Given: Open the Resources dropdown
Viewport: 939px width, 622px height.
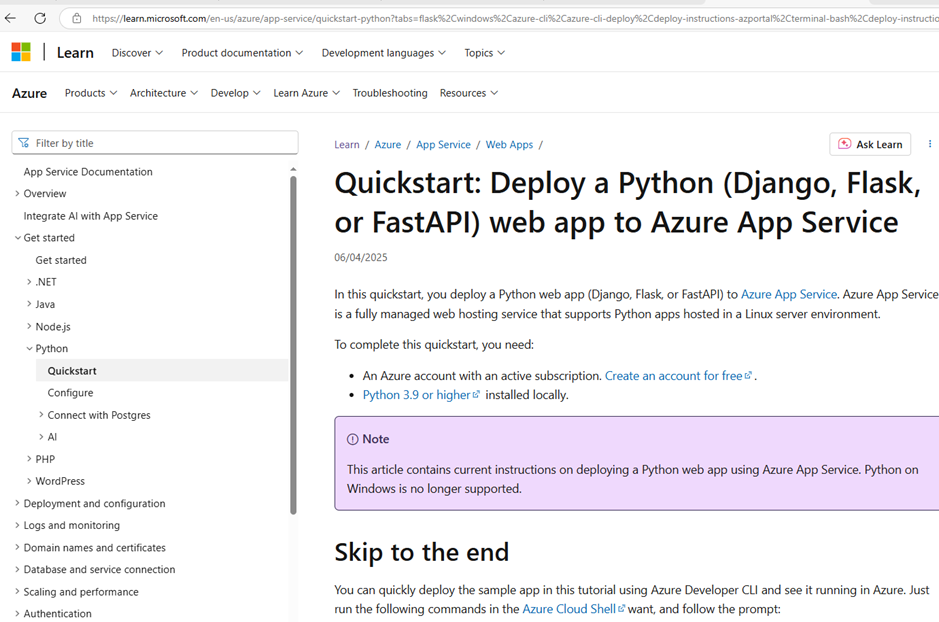Looking at the screenshot, I should tap(469, 93).
